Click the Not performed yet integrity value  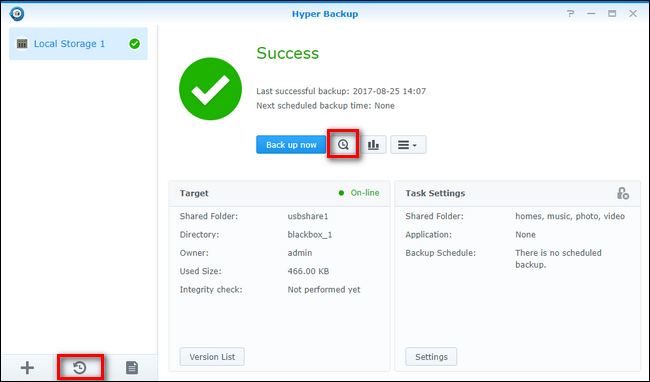pyautogui.click(x=324, y=290)
